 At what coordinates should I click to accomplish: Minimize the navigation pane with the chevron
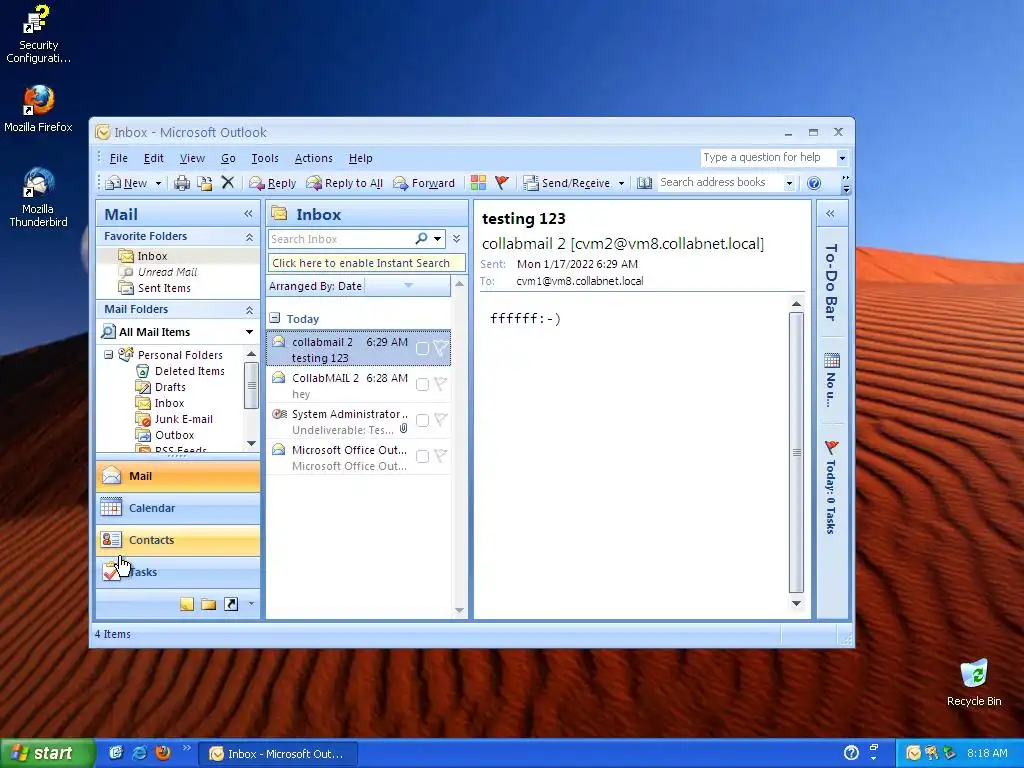coord(248,214)
